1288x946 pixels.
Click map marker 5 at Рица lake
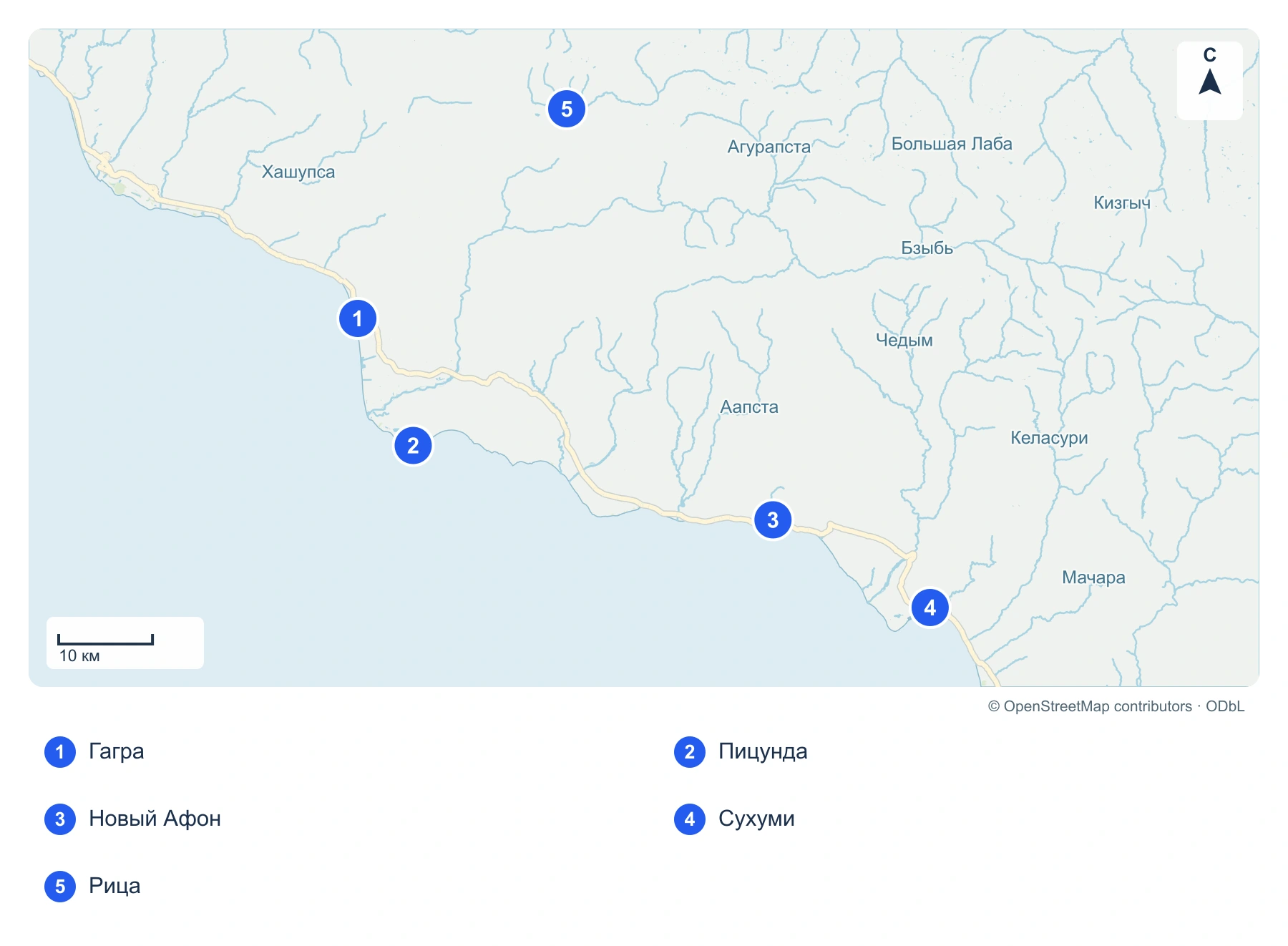(567, 109)
